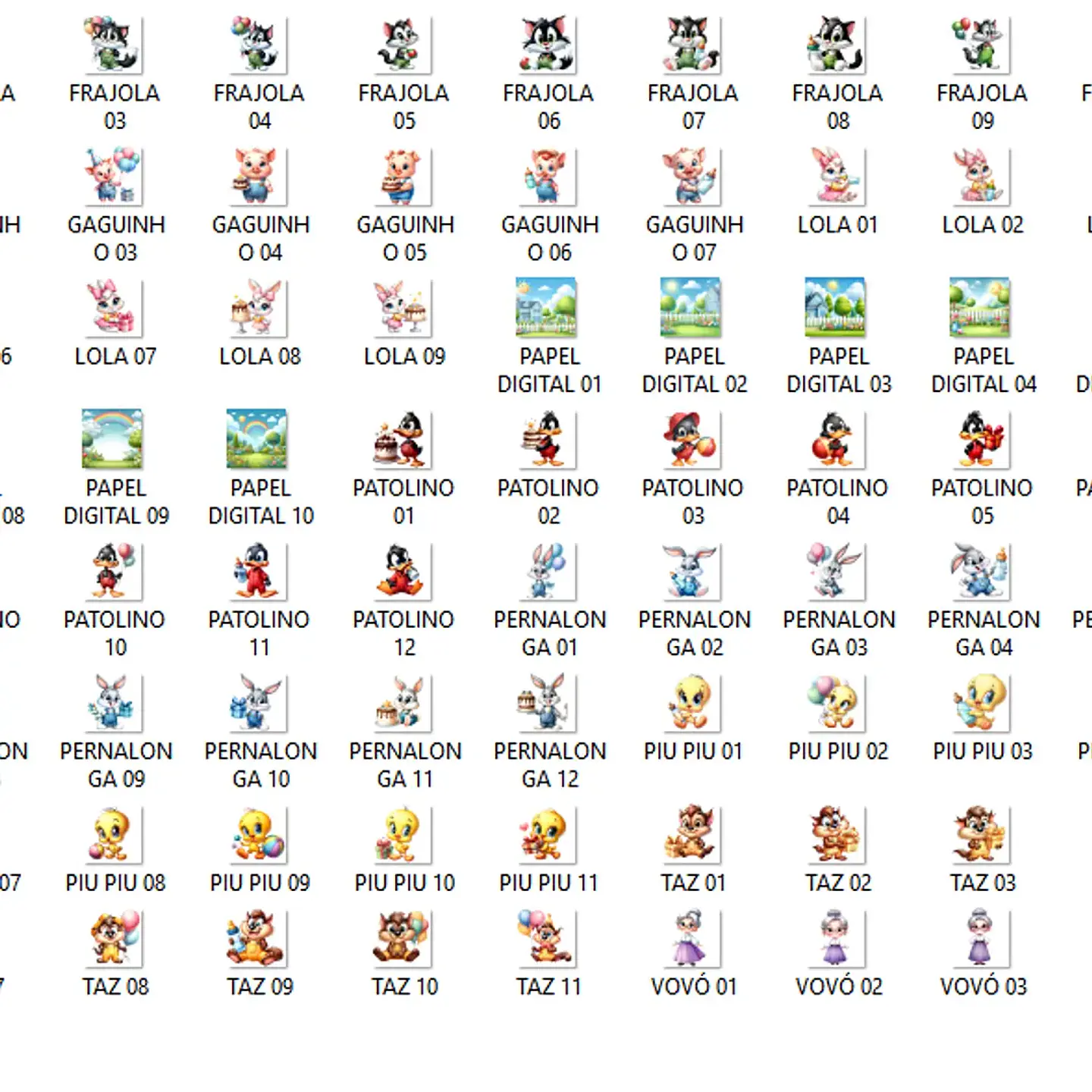Select the PIU PIU 11 file icon

coord(548,834)
